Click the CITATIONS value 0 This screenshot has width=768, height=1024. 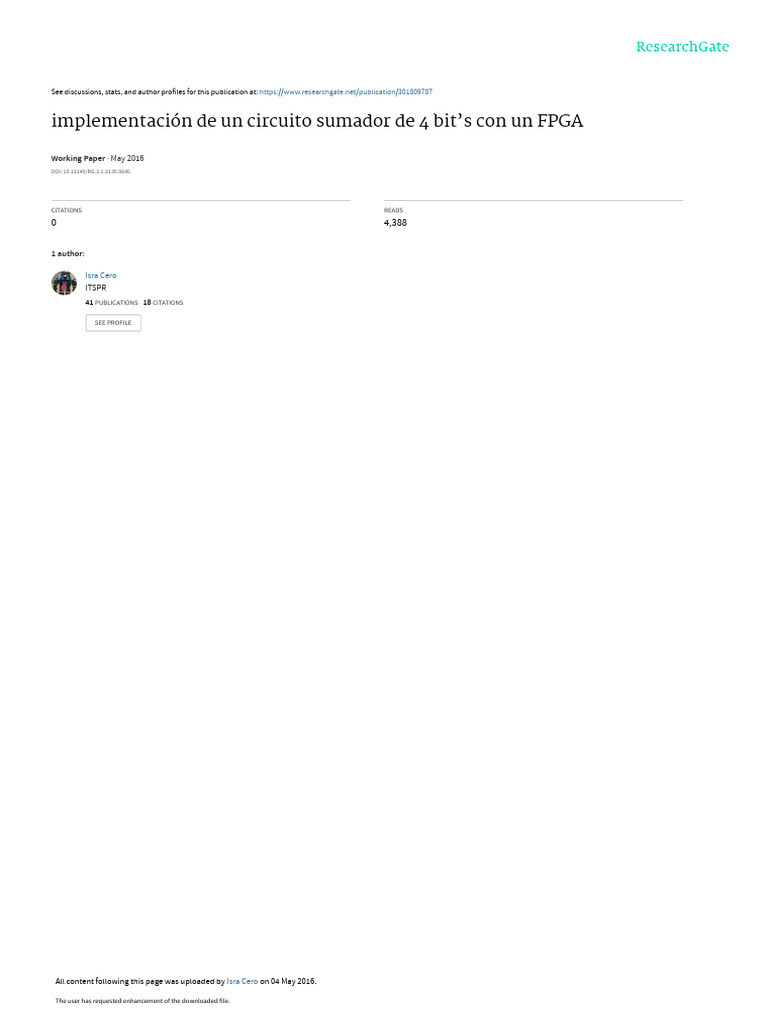click(x=54, y=223)
